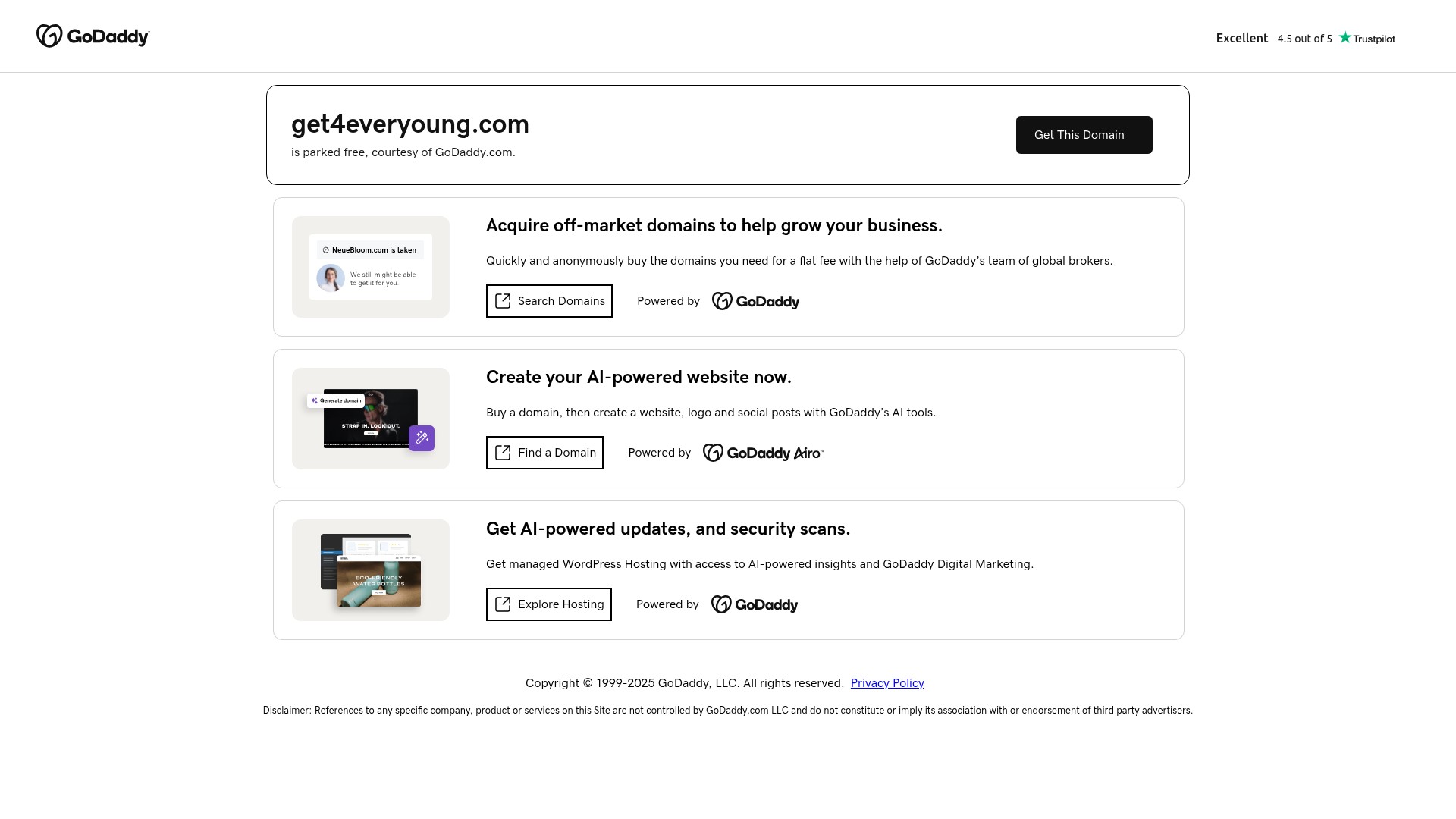
Task: Click the purple magic wand icon
Action: [x=422, y=438]
